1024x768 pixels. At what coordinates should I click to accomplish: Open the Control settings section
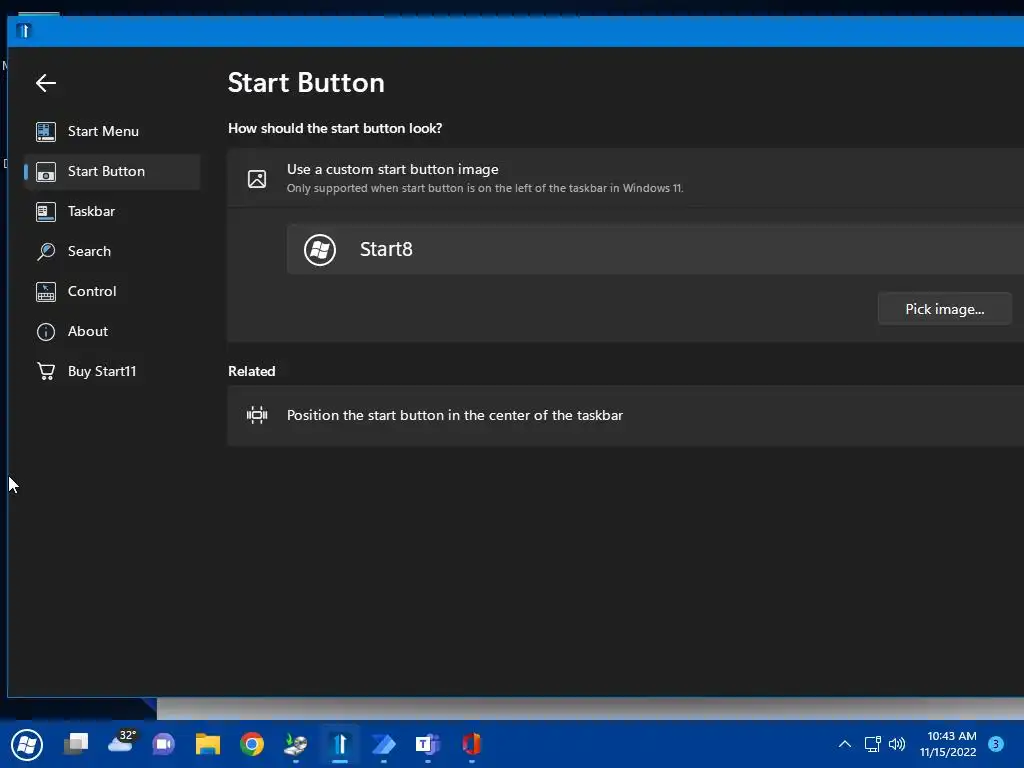pyautogui.click(x=112, y=291)
